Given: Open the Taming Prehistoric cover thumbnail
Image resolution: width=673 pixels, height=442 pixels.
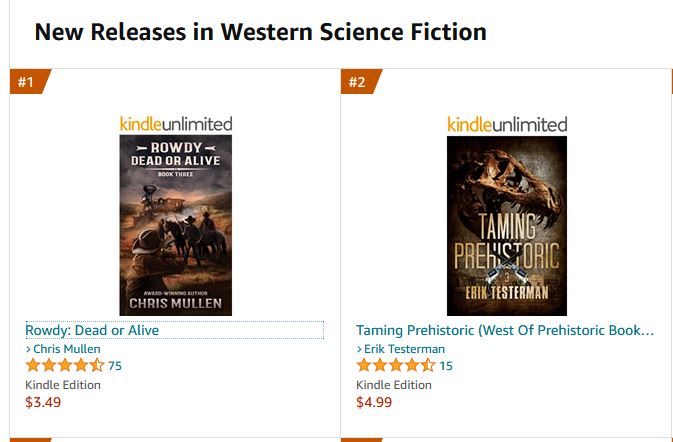Looking at the screenshot, I should 506,225.
